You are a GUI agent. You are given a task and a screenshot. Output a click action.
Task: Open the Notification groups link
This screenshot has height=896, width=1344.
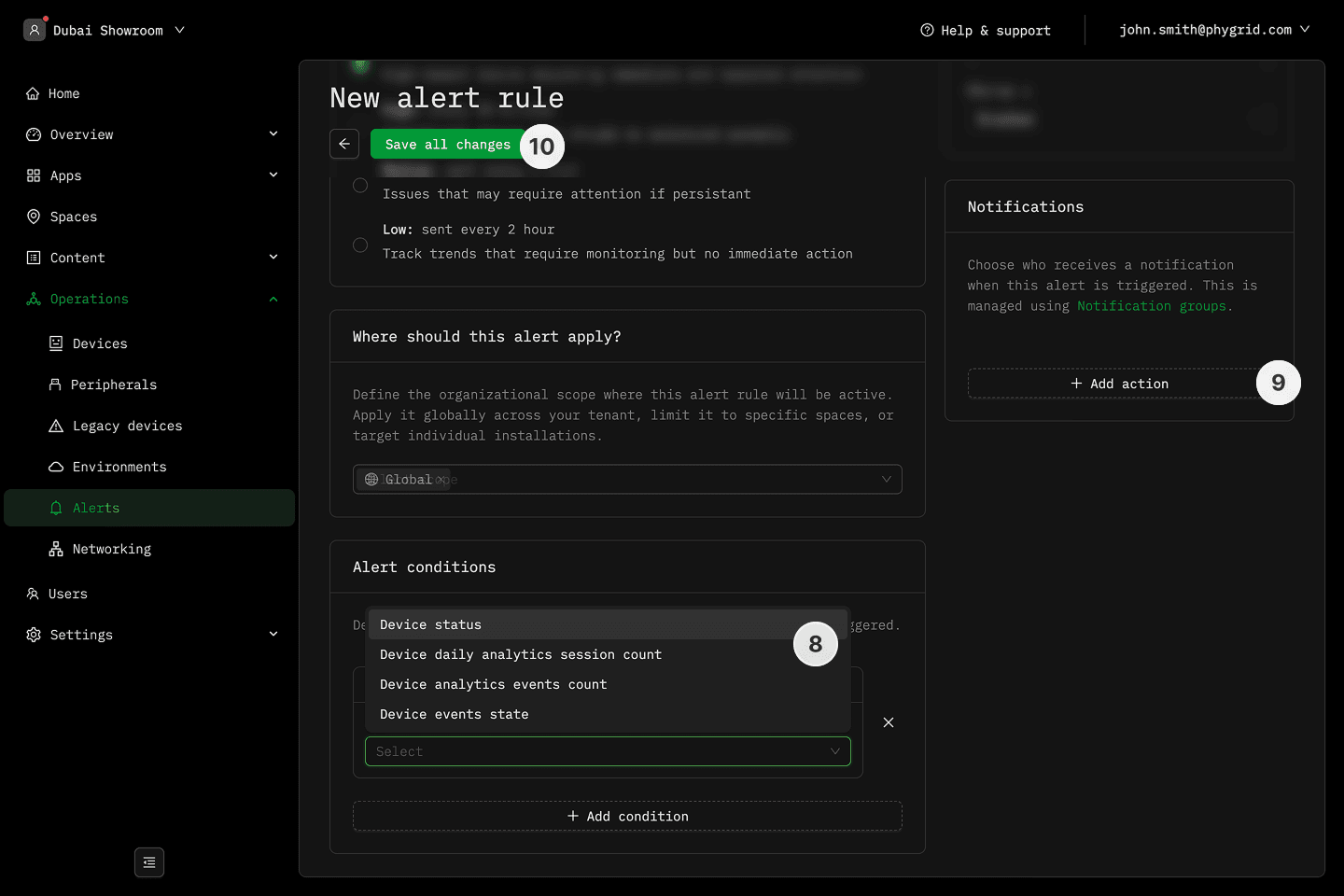[1151, 306]
